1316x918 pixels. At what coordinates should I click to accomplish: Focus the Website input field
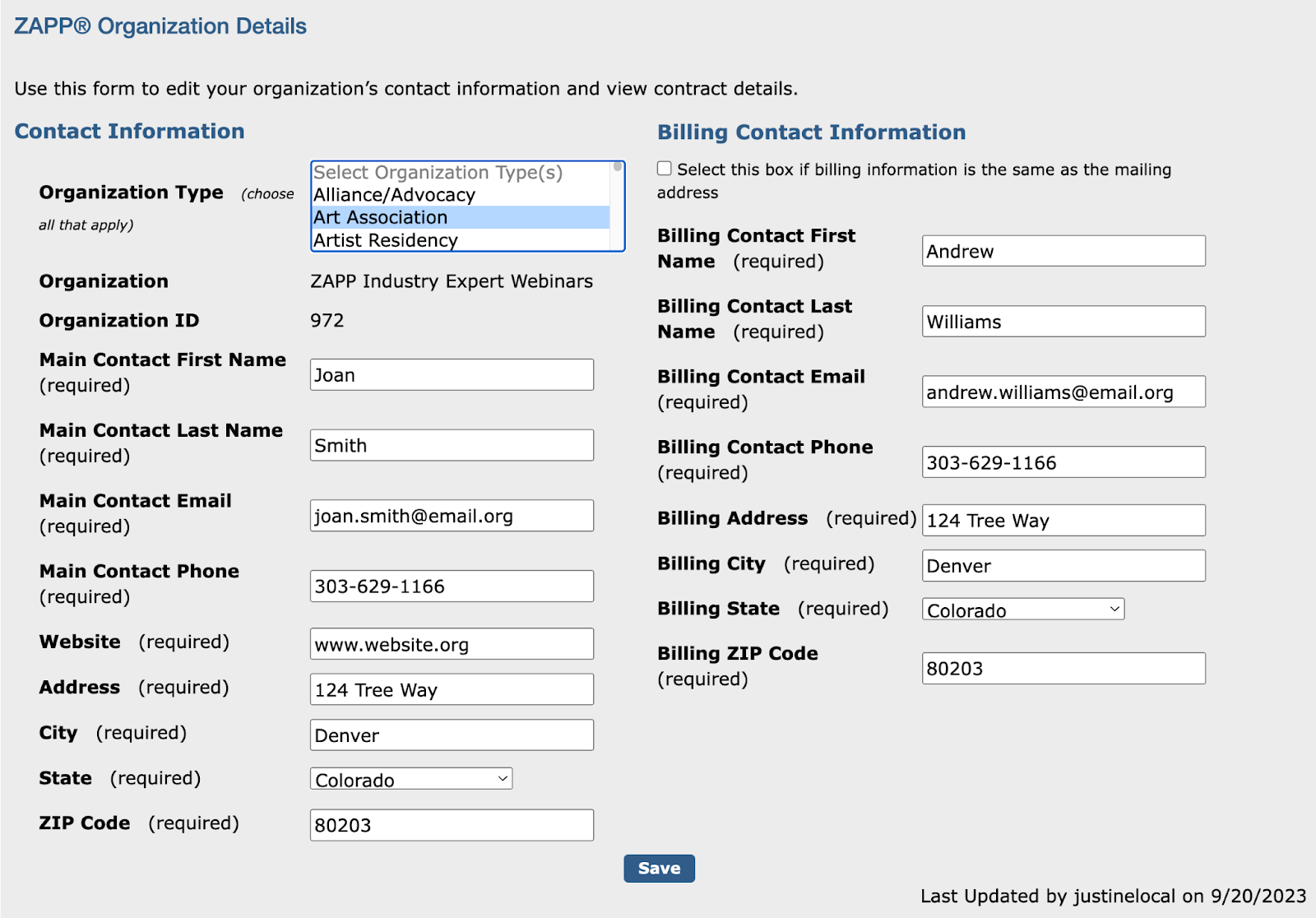tap(452, 644)
